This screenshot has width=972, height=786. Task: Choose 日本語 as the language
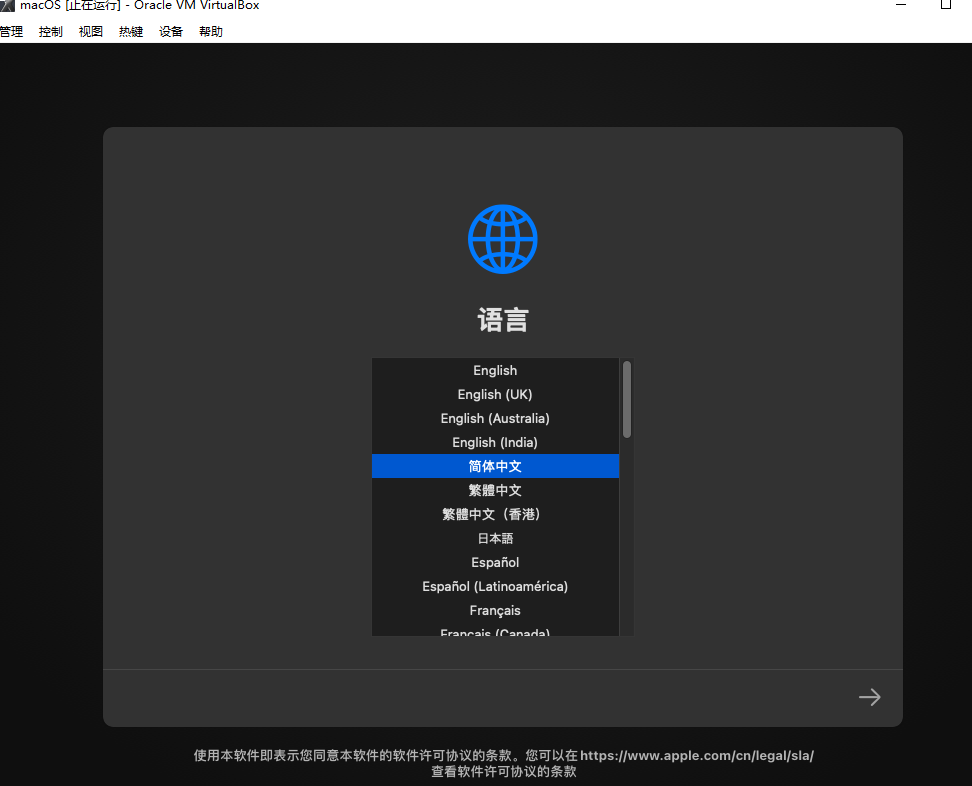495,539
